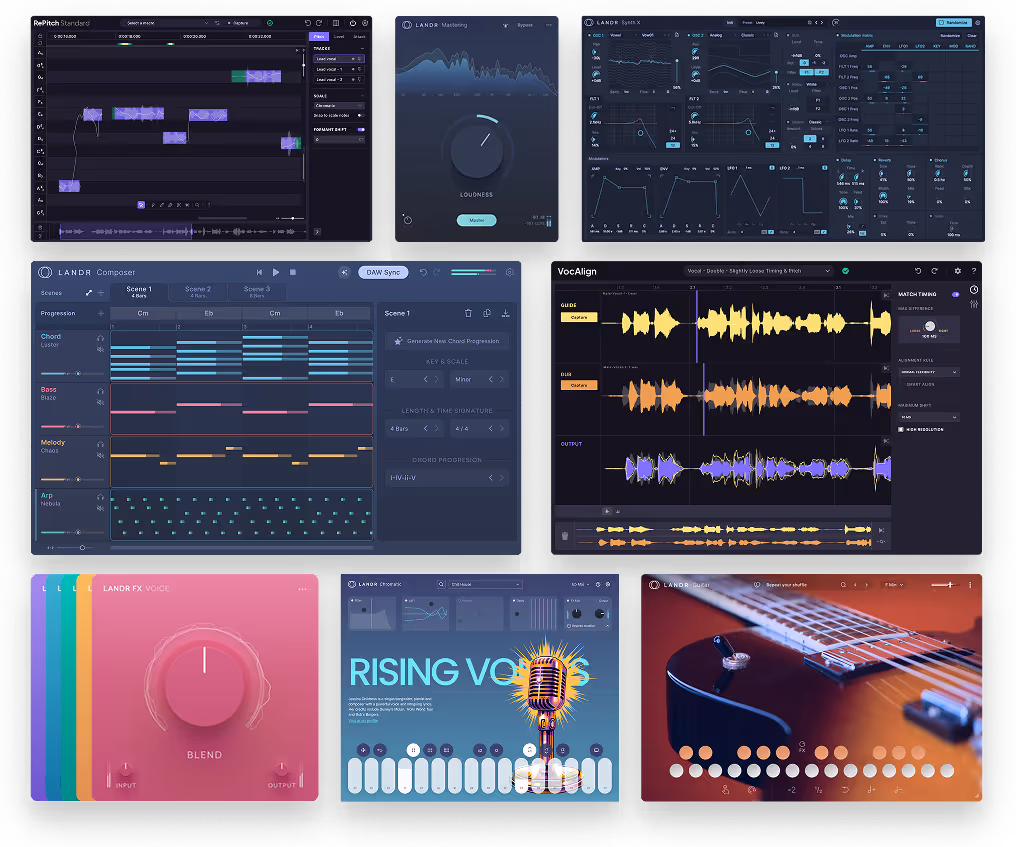Screen dimensions: 1016x847
Task: Open VocAlign preset dropdown
Action: (x=757, y=271)
